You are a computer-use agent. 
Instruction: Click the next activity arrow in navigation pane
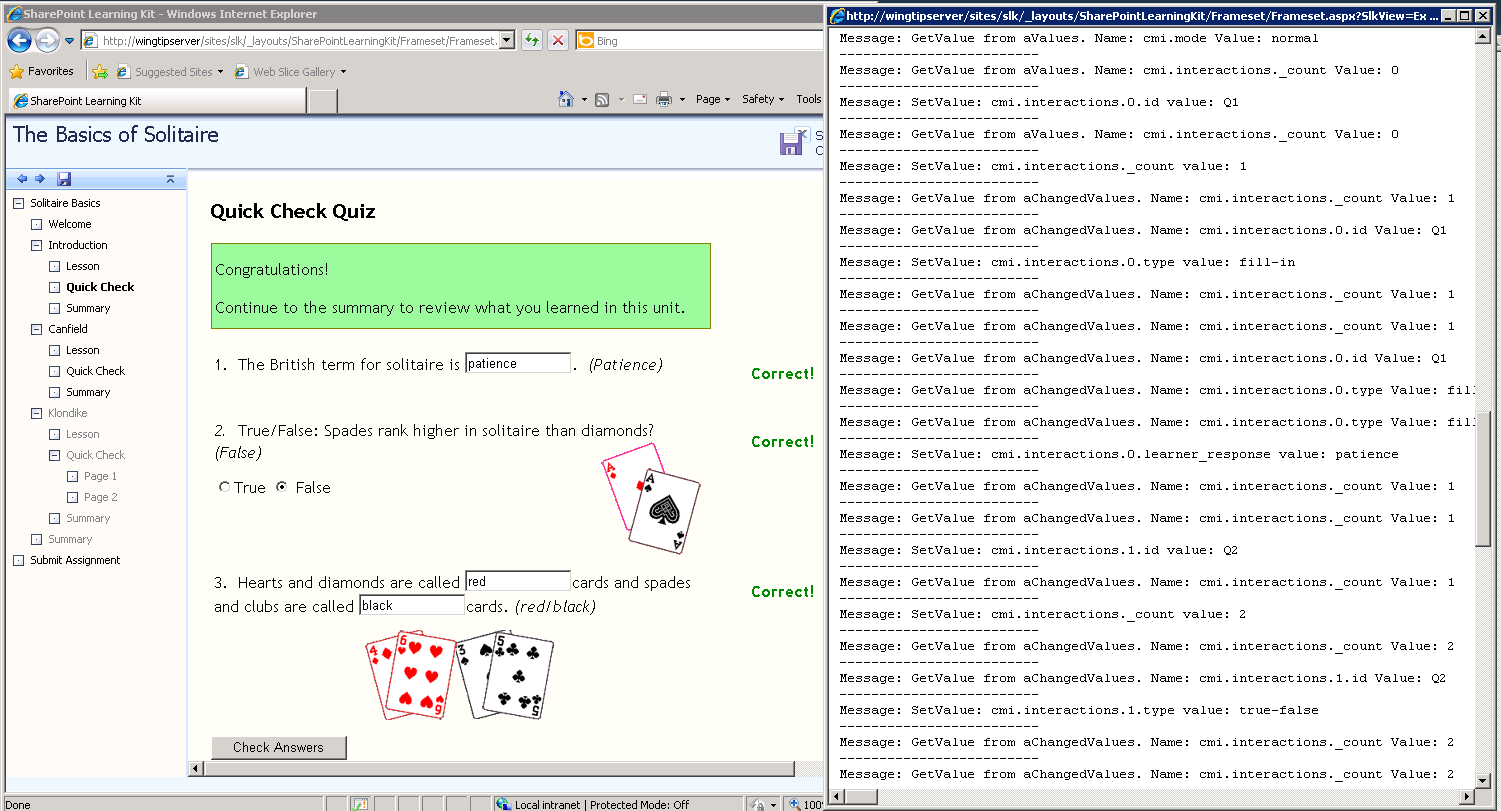tap(40, 179)
